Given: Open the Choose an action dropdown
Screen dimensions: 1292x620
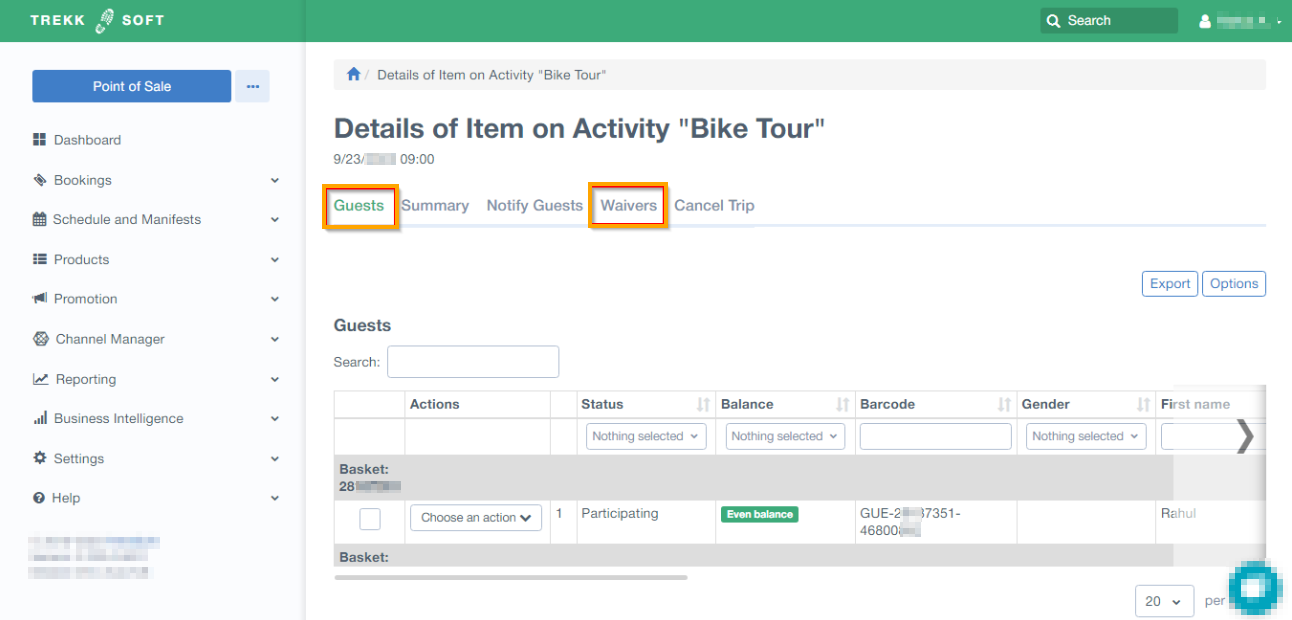Looking at the screenshot, I should (x=476, y=518).
